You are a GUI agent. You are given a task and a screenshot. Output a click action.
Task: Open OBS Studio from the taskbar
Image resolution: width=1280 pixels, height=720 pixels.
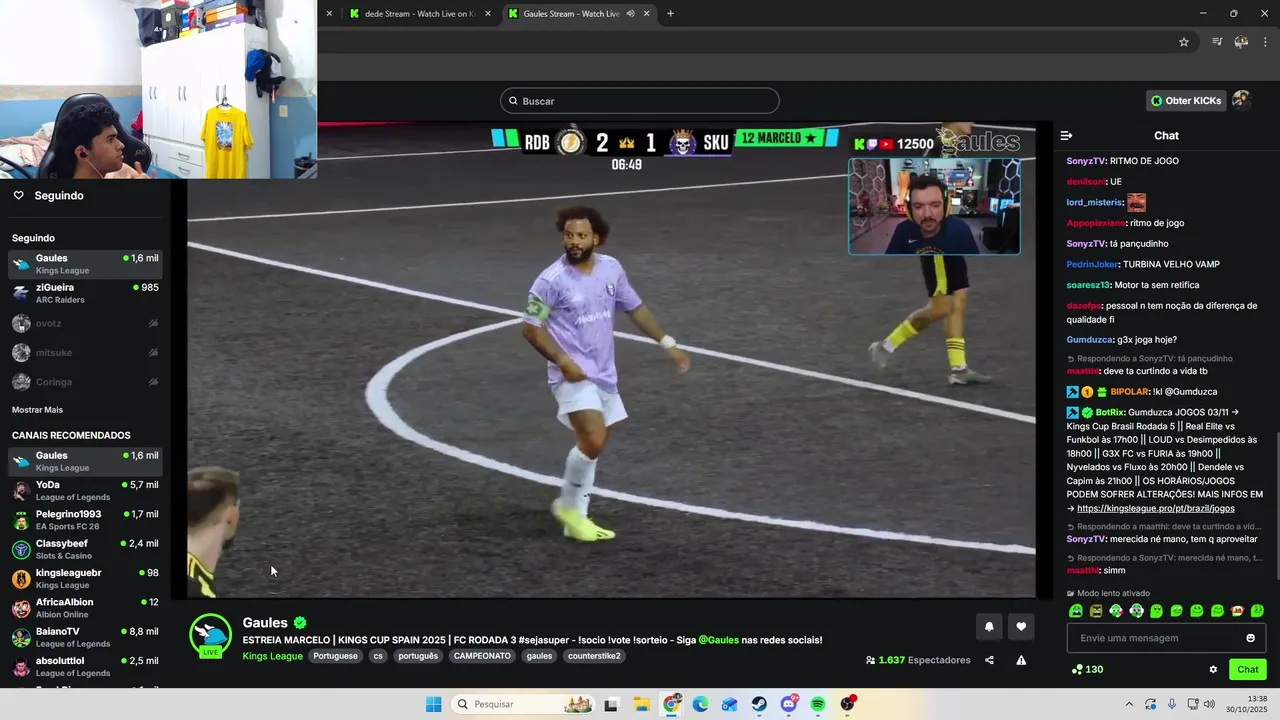848,704
